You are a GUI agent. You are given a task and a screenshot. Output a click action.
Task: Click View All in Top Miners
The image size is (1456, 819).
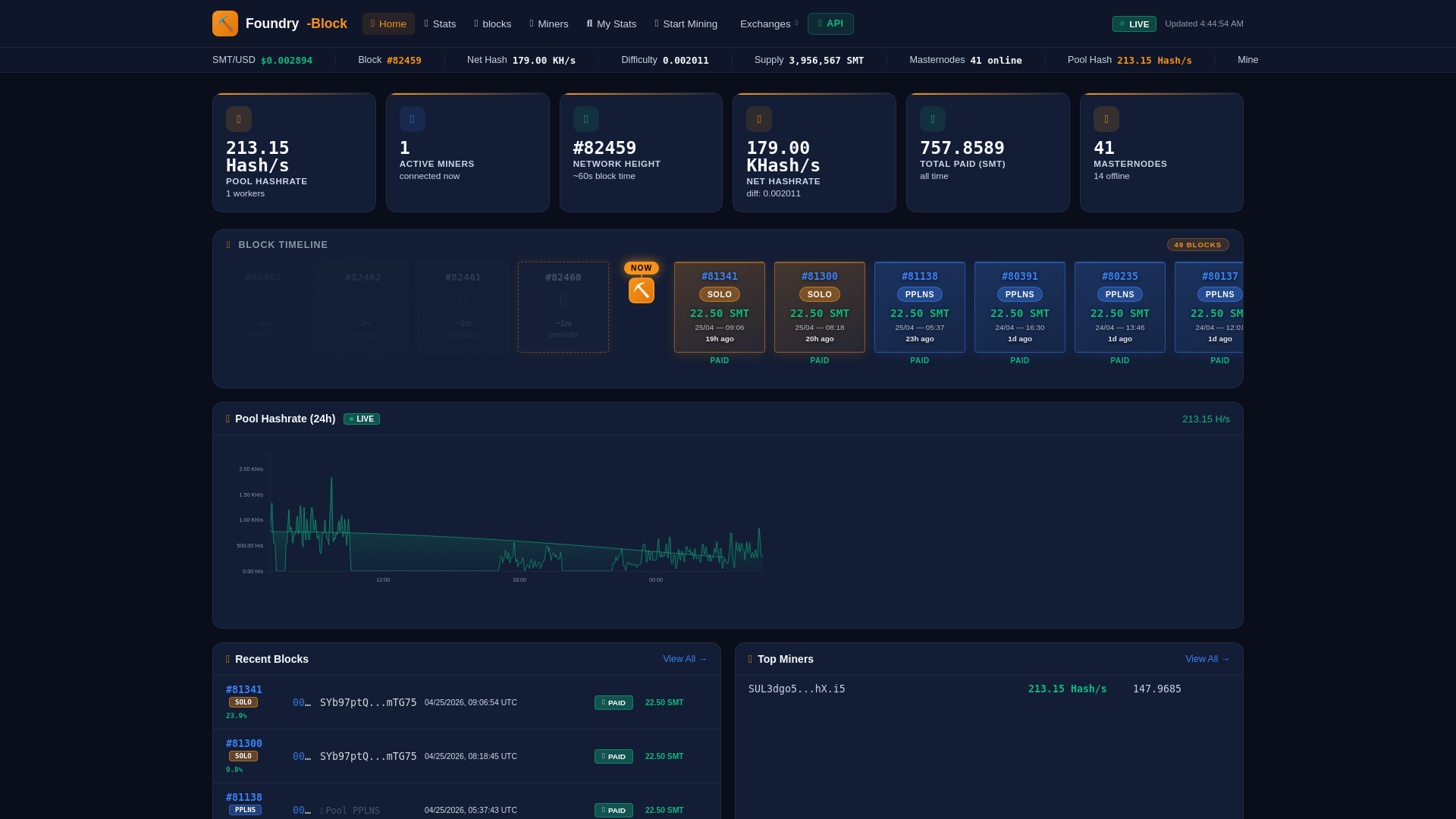[x=1207, y=659]
